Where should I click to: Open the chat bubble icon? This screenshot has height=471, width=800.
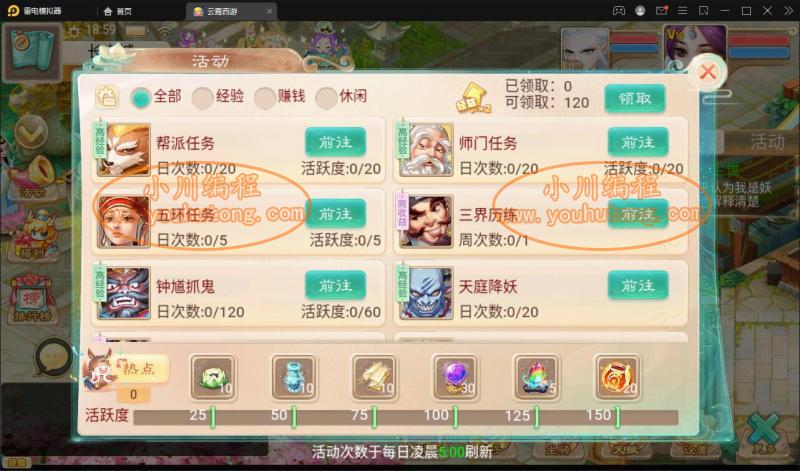click(54, 358)
